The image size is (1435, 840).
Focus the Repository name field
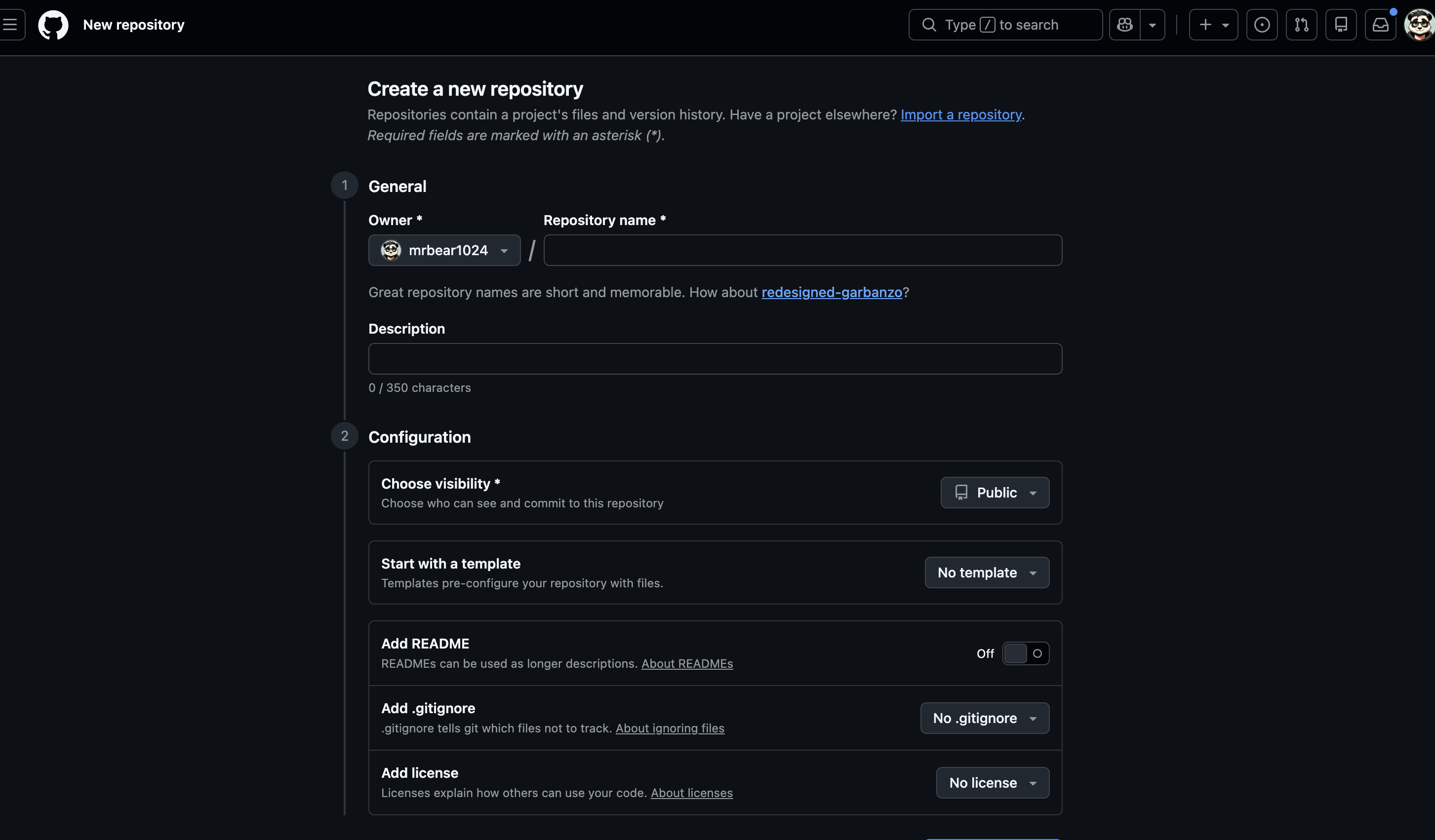pos(803,250)
